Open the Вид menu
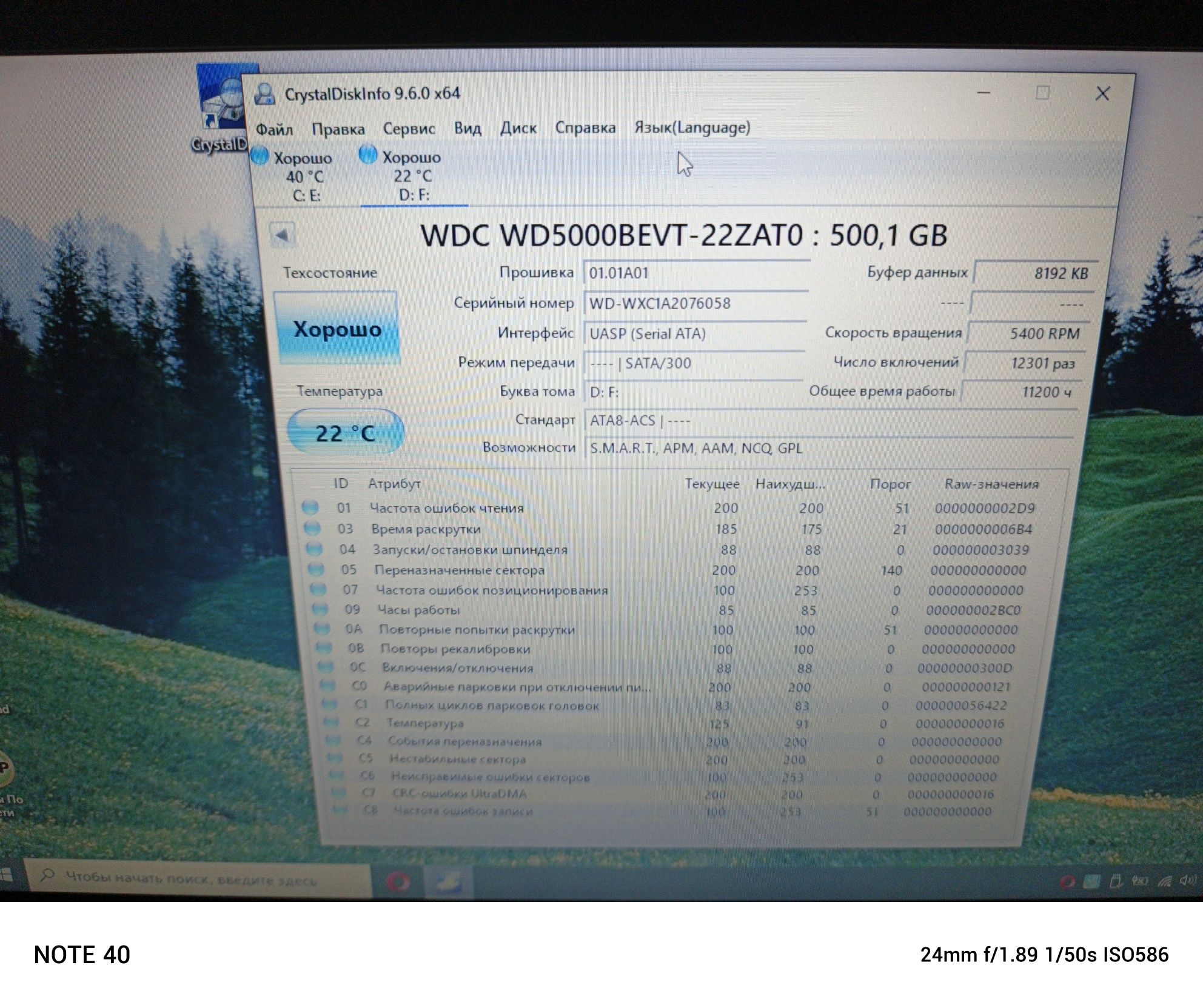The image size is (1203, 1008). coord(467,128)
